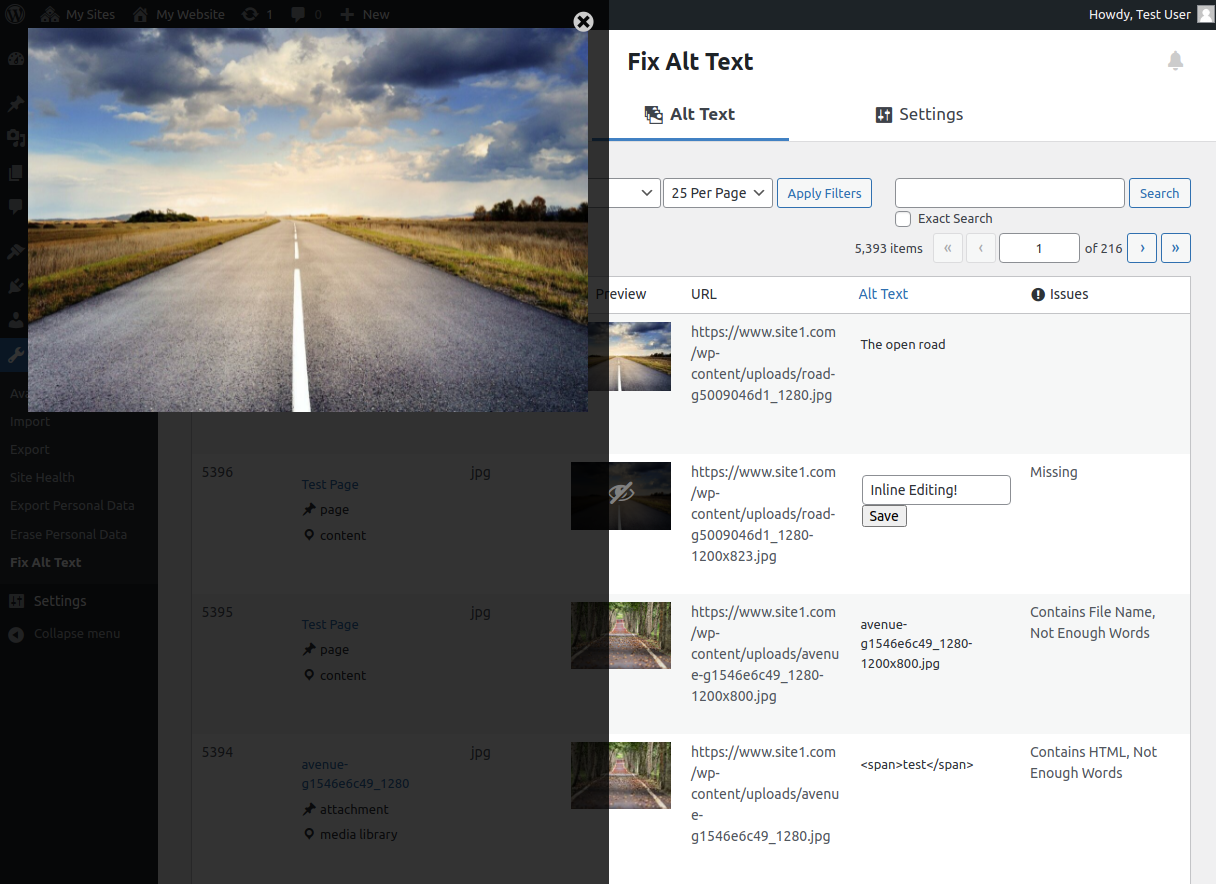Click the user avatar icon

[x=1205, y=15]
